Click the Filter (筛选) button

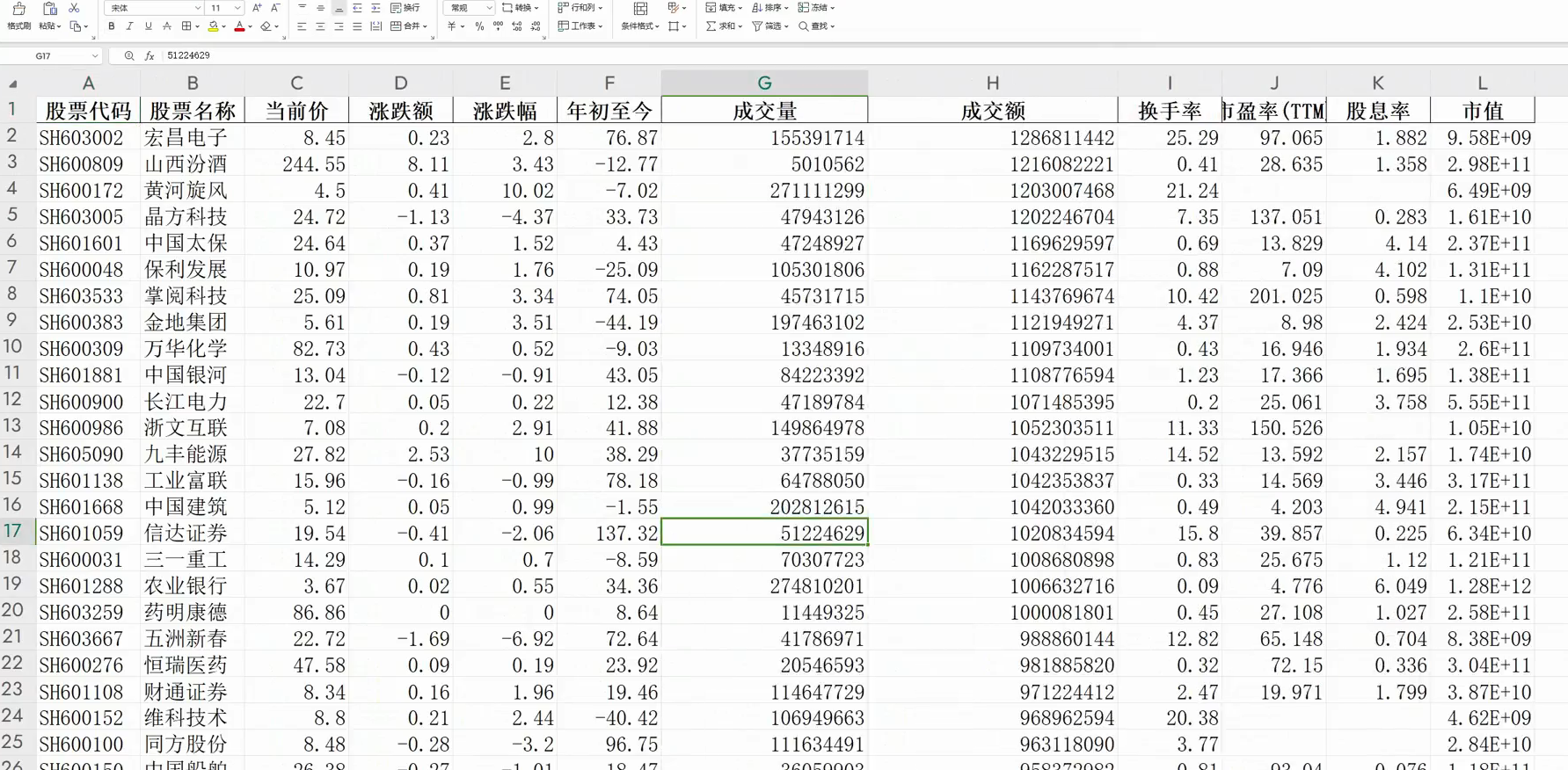pyautogui.click(x=769, y=26)
